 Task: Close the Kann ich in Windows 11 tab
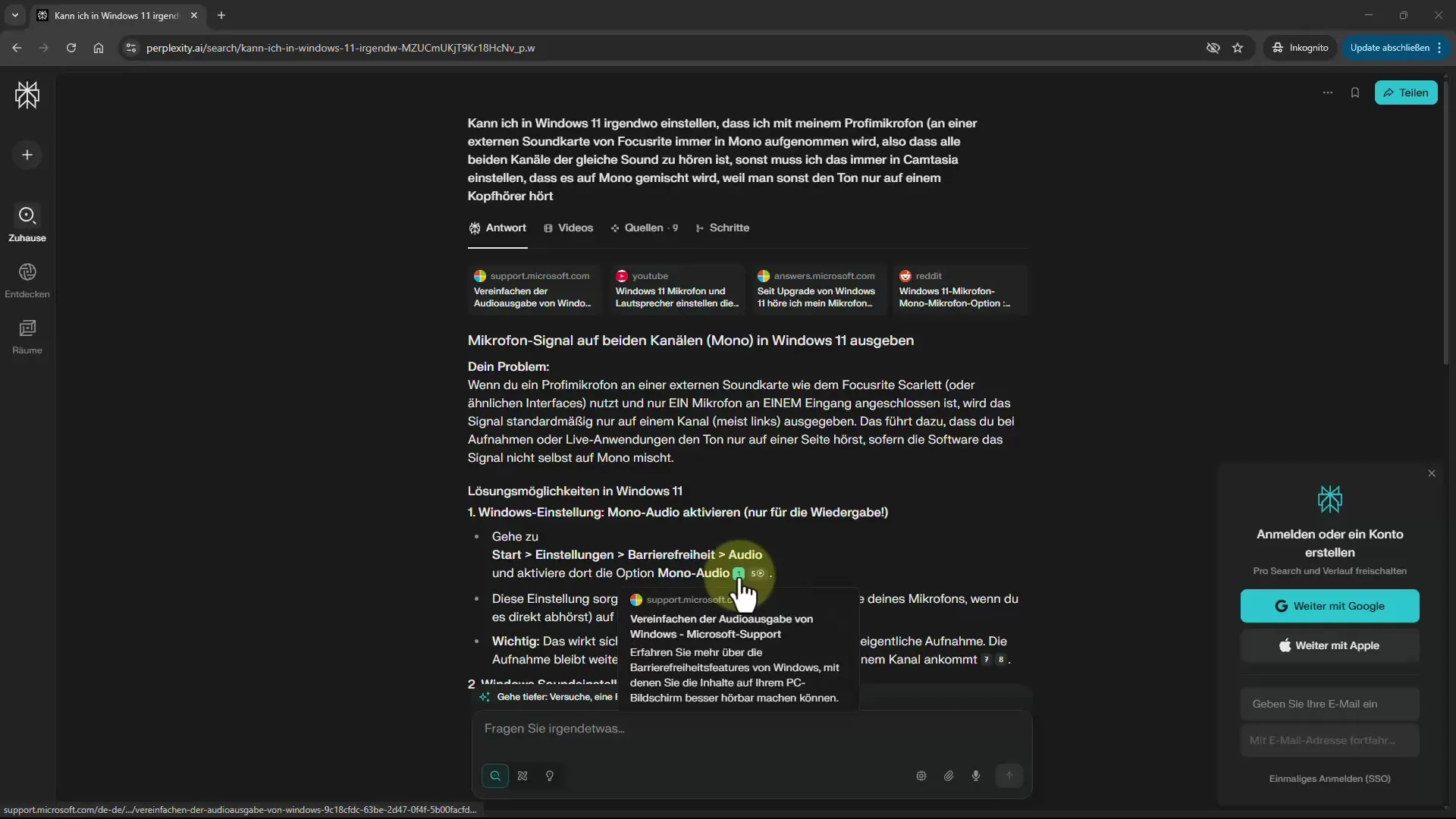click(194, 15)
